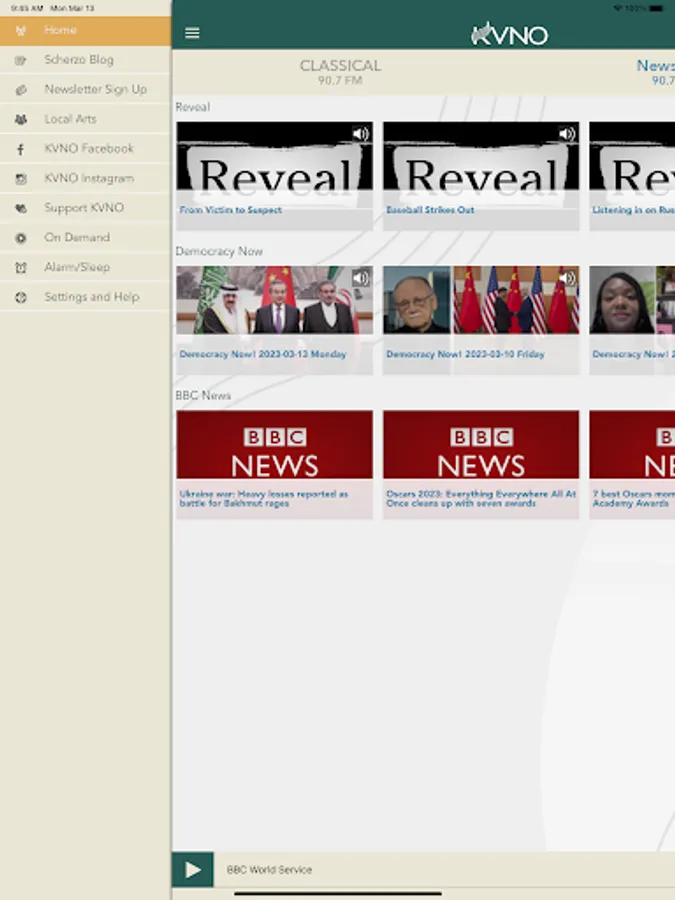Open KVNO Facebook menu item
The height and width of the screenshot is (900, 675).
86,149
